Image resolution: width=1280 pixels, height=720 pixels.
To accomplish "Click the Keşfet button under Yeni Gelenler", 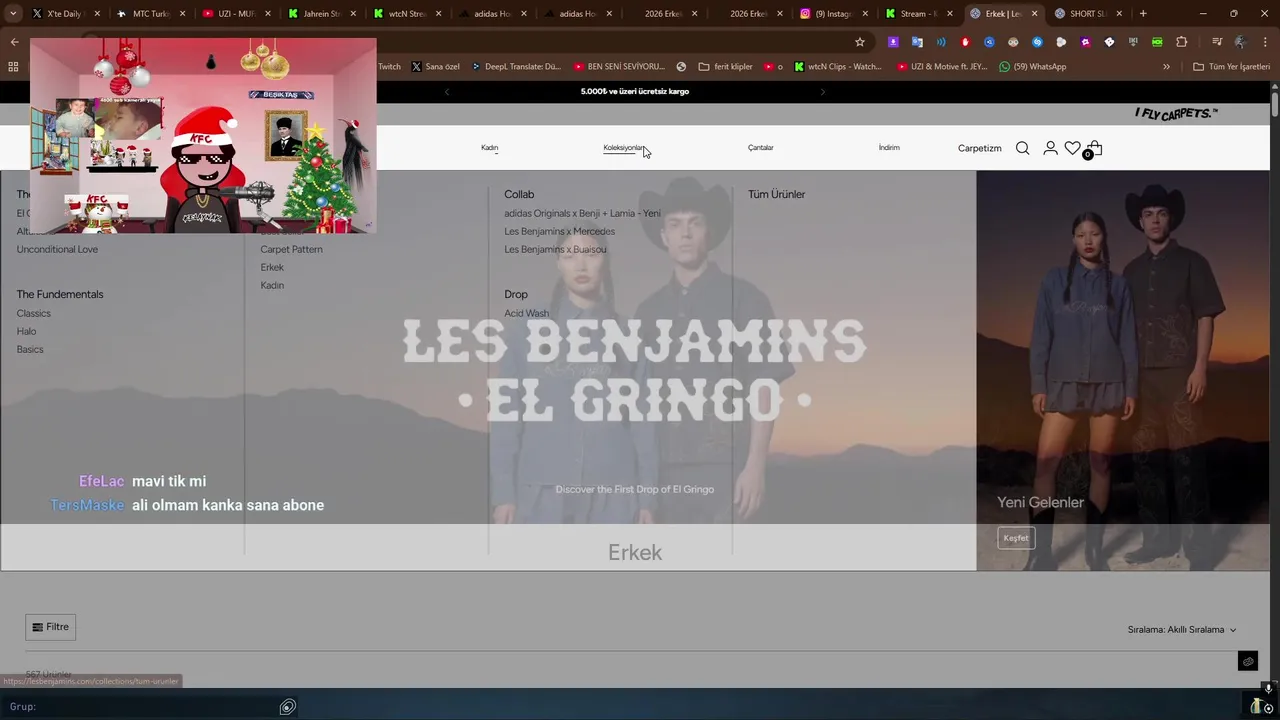I will pos(1015,538).
